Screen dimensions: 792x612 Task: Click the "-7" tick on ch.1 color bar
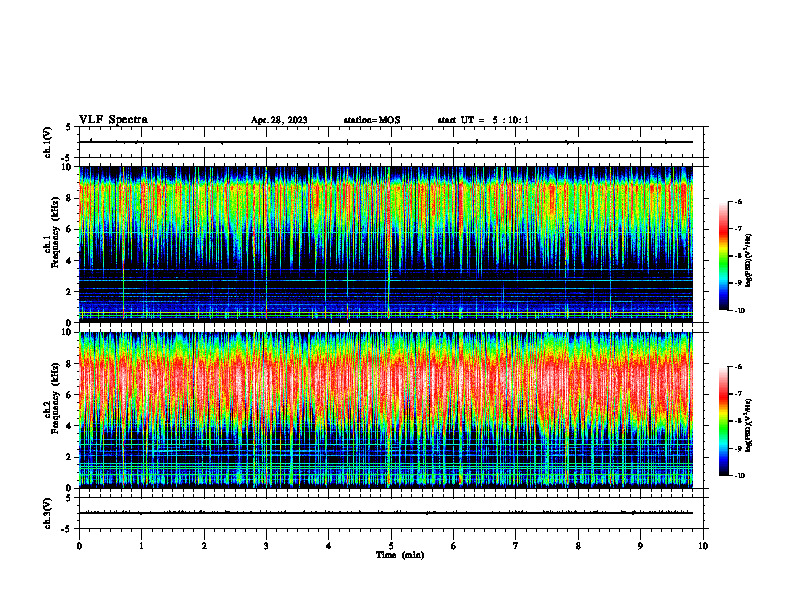click(738, 229)
